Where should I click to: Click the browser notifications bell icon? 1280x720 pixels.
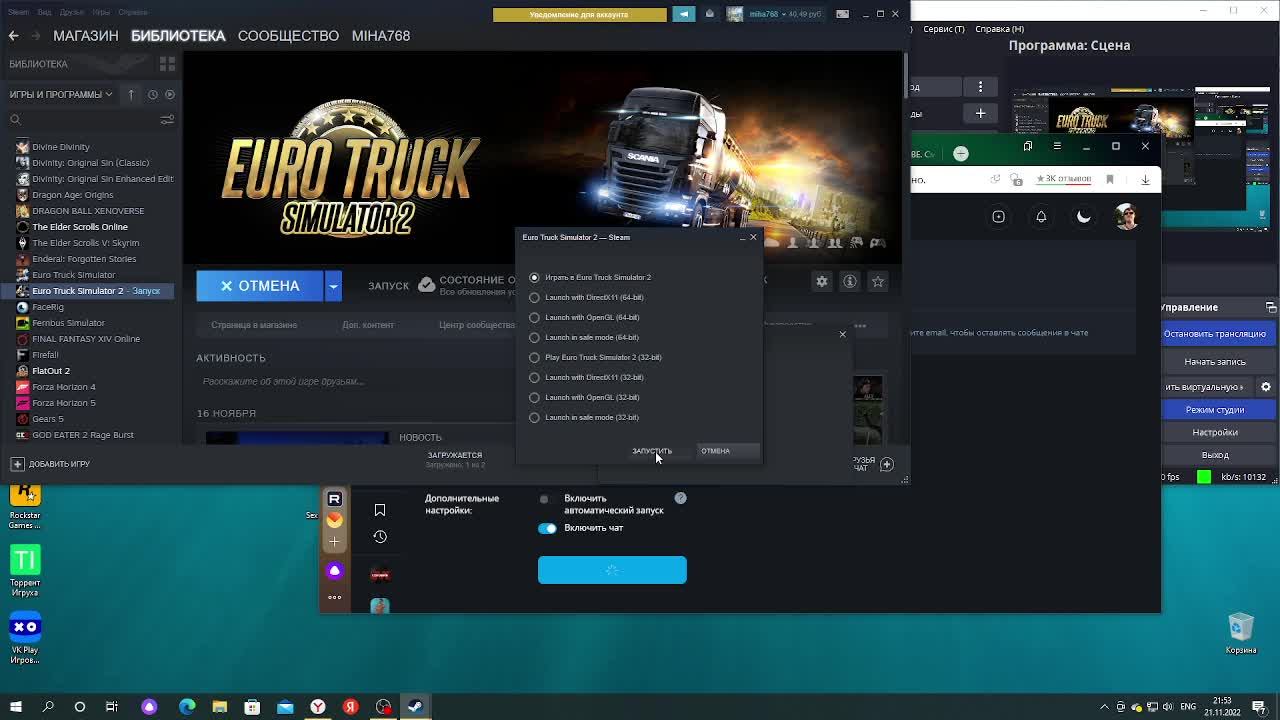pyautogui.click(x=1041, y=217)
